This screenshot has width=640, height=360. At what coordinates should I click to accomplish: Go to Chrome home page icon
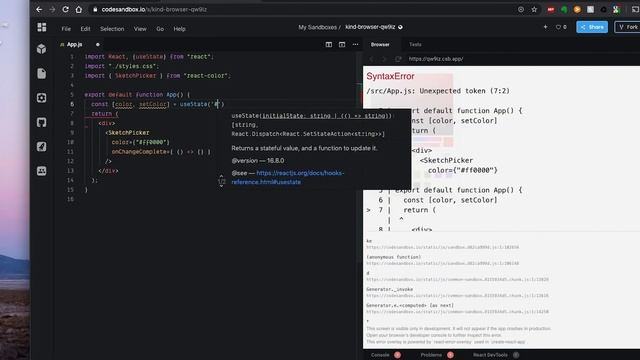(x=79, y=9)
